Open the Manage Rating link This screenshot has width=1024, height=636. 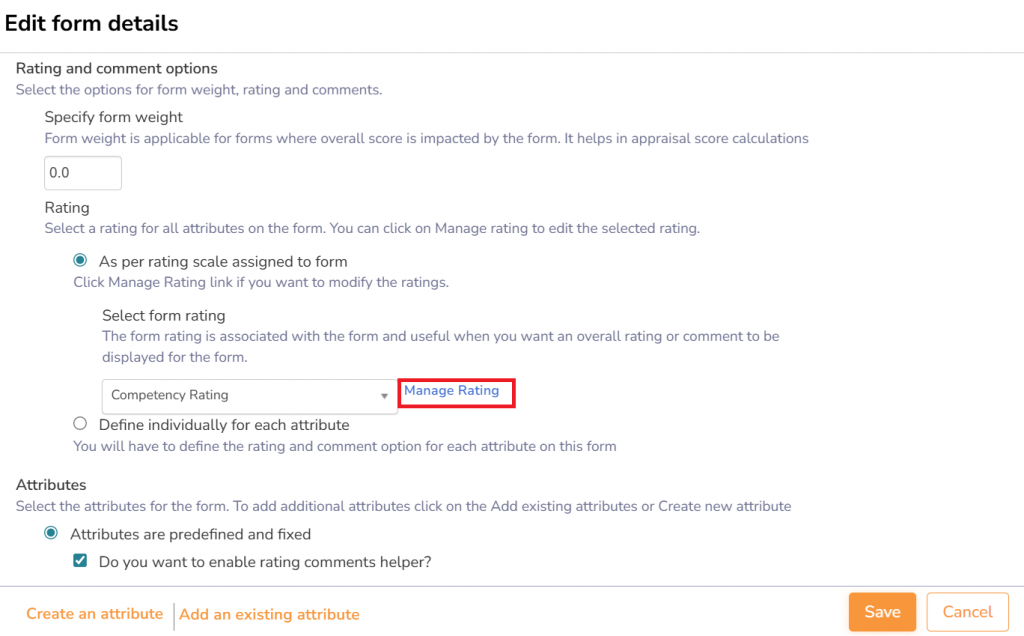pyautogui.click(x=452, y=391)
